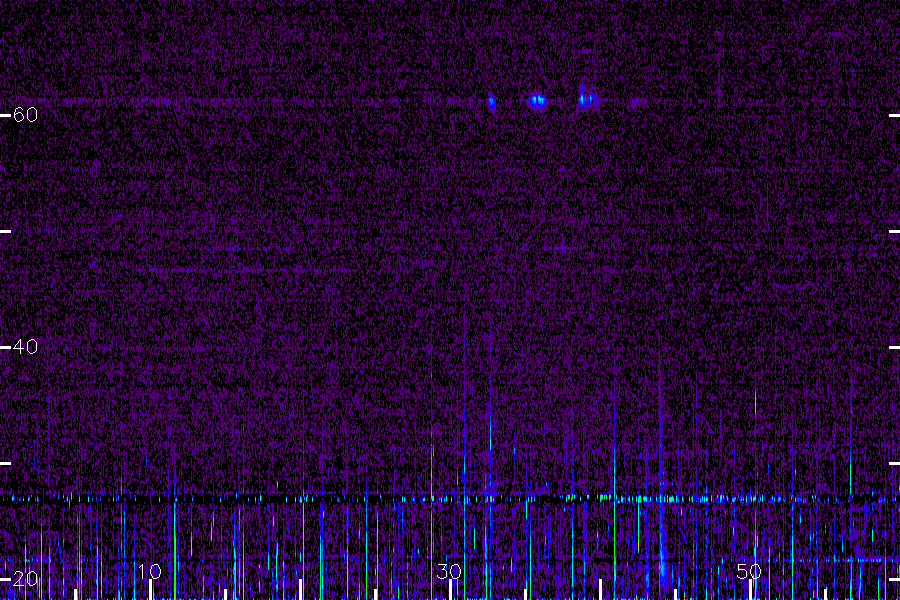Click the "50" label on the horizontal axis
This screenshot has width=900, height=600.
click(x=749, y=571)
